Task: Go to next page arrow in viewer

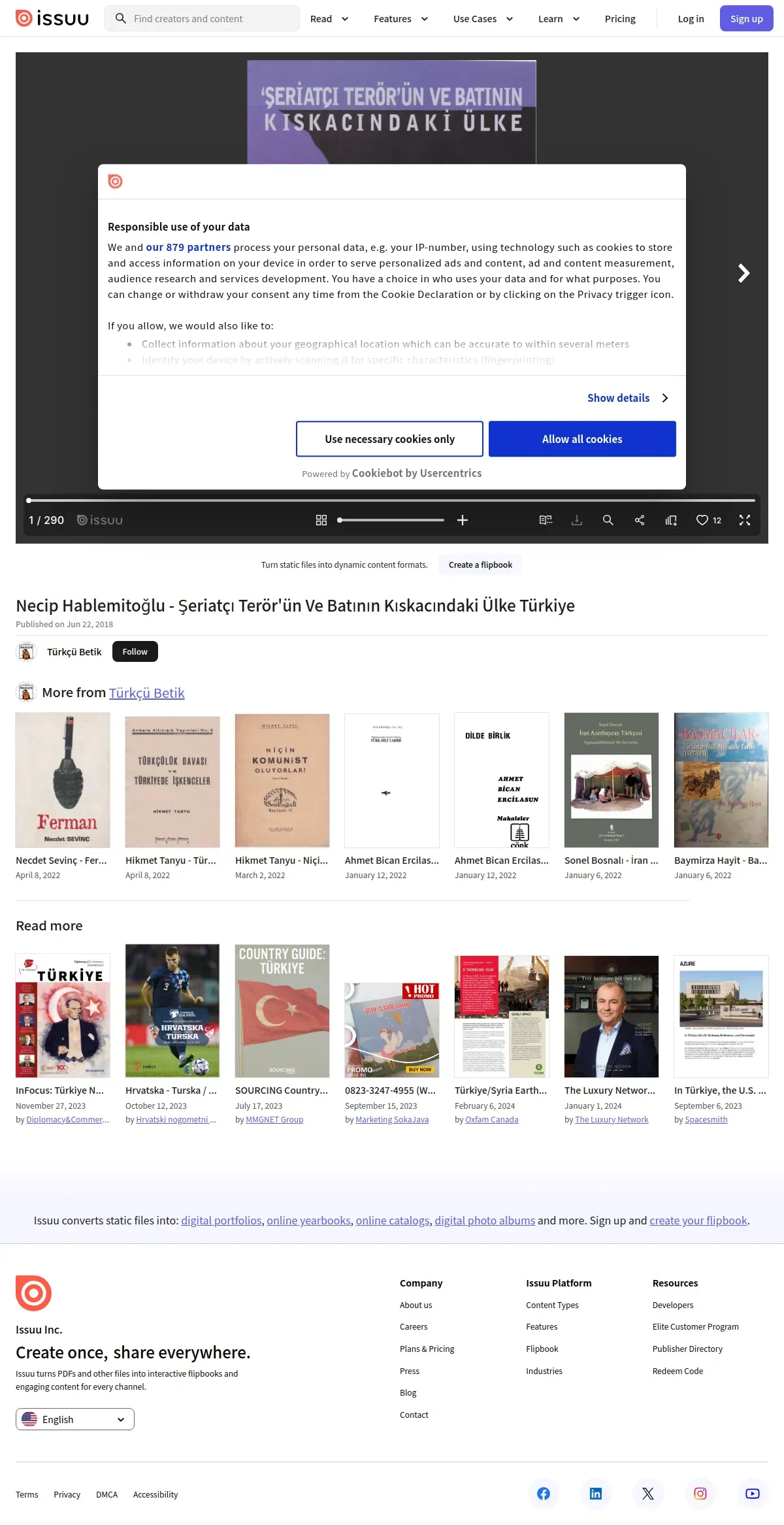Action: pyautogui.click(x=743, y=273)
